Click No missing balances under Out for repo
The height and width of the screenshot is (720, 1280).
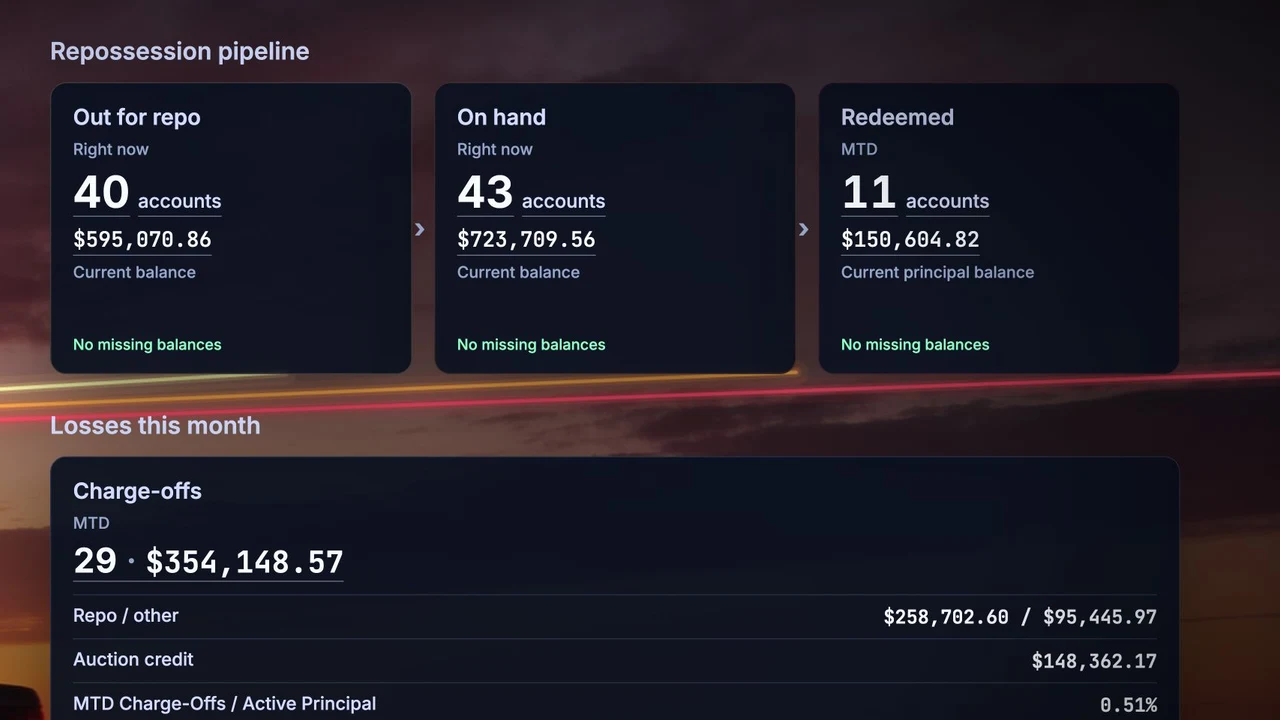(147, 345)
